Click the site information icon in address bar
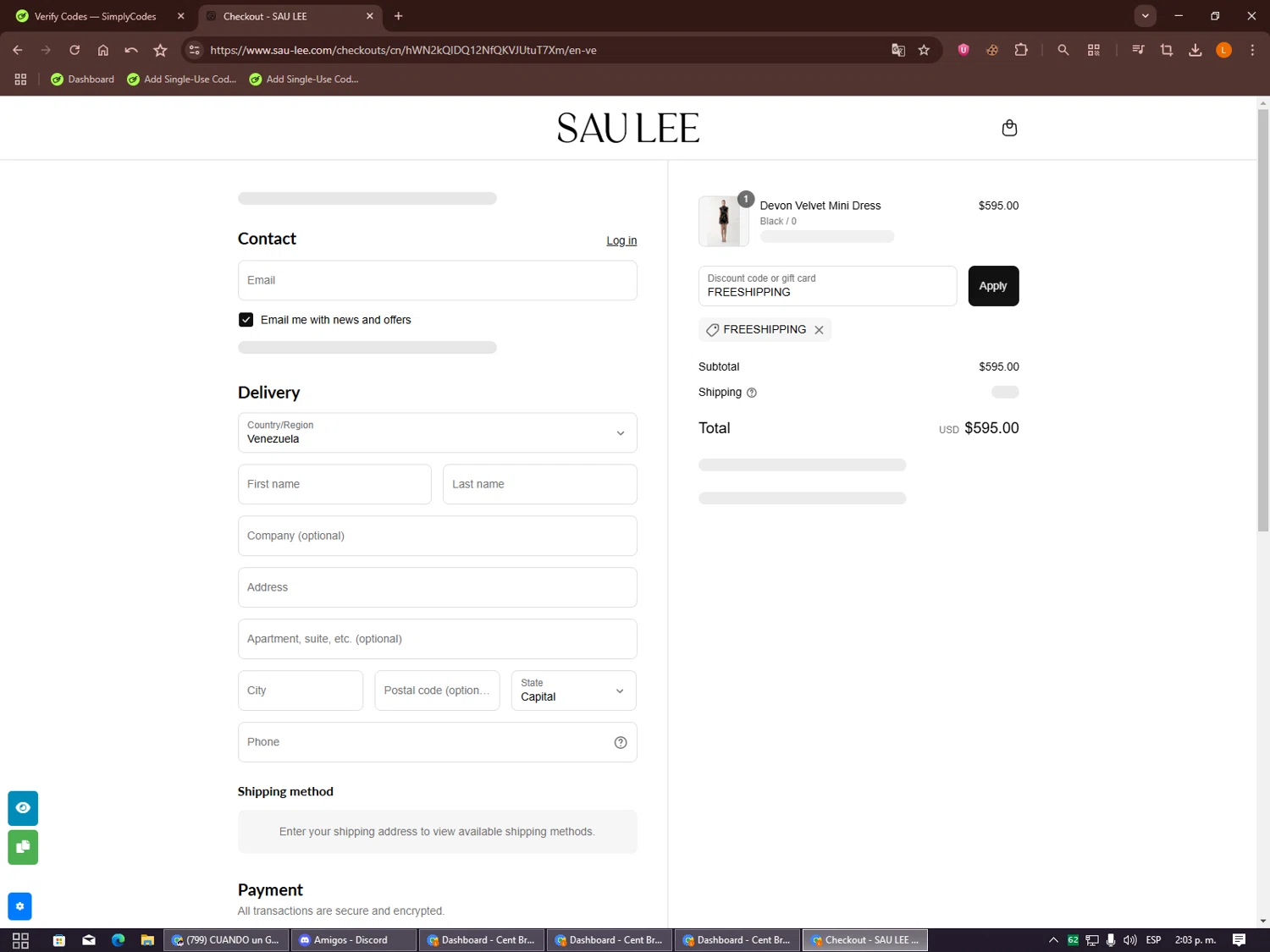 click(195, 50)
